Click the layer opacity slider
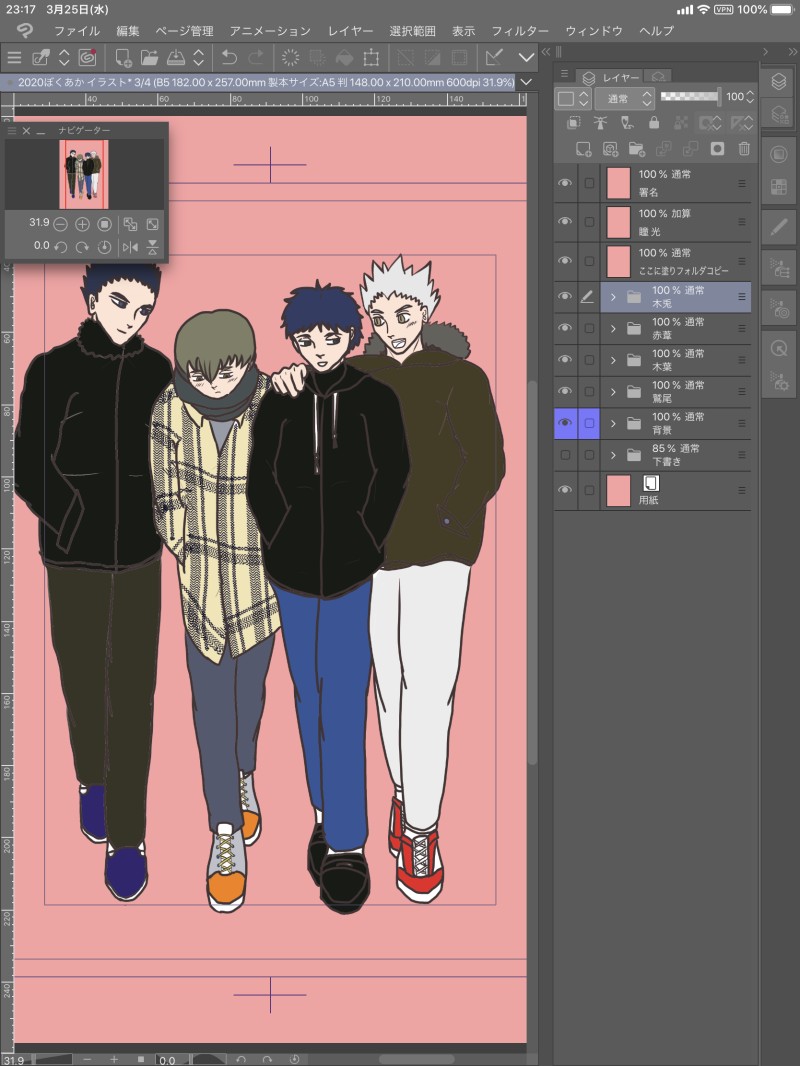The height and width of the screenshot is (1066, 800). (691, 97)
